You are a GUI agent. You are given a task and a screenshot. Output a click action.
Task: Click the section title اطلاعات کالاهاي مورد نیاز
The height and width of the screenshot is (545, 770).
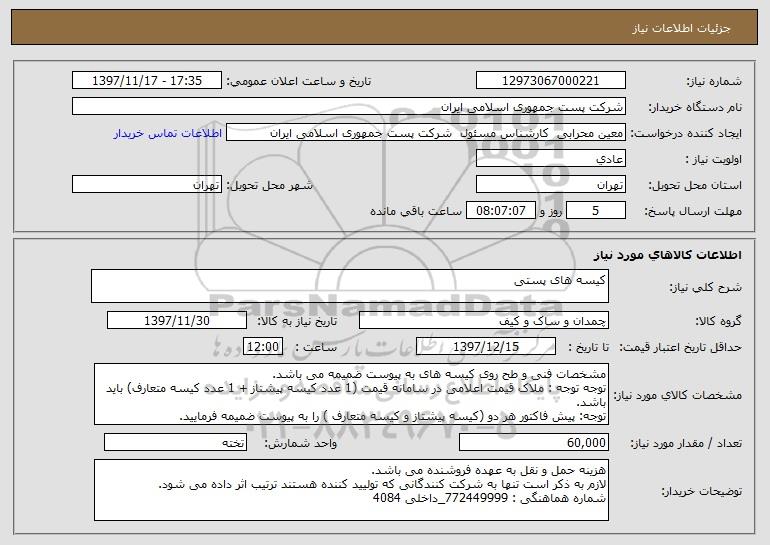pos(668,255)
